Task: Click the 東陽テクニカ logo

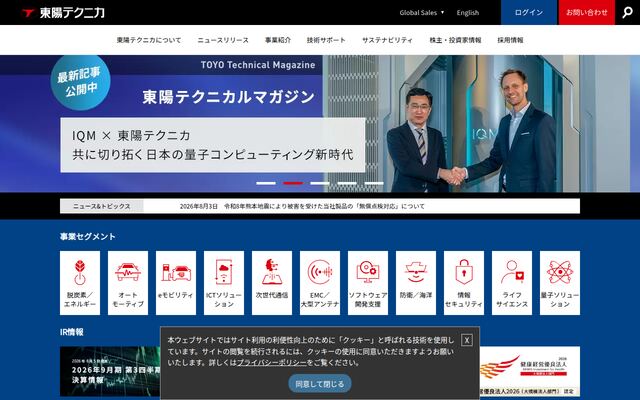Action: pyautogui.click(x=63, y=13)
